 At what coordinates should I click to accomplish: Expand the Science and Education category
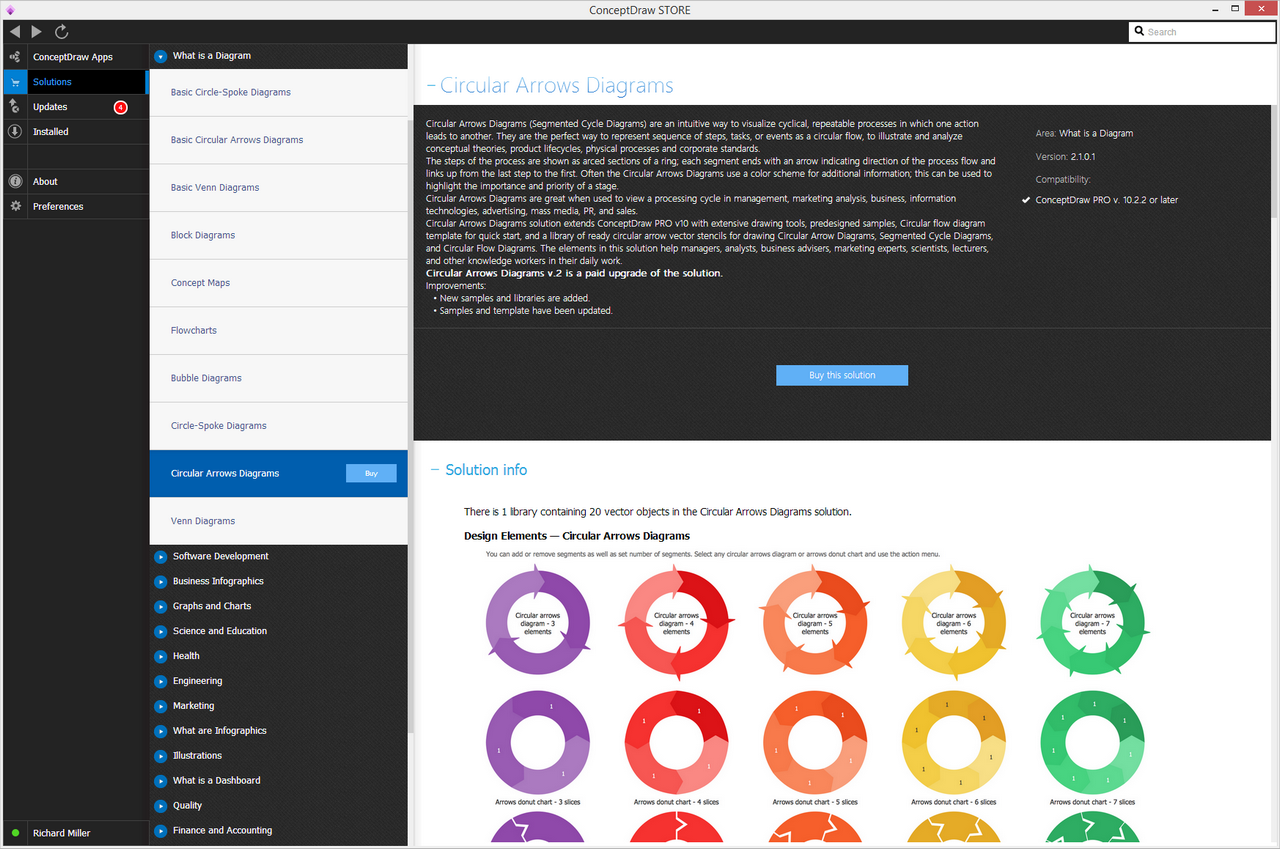point(160,631)
